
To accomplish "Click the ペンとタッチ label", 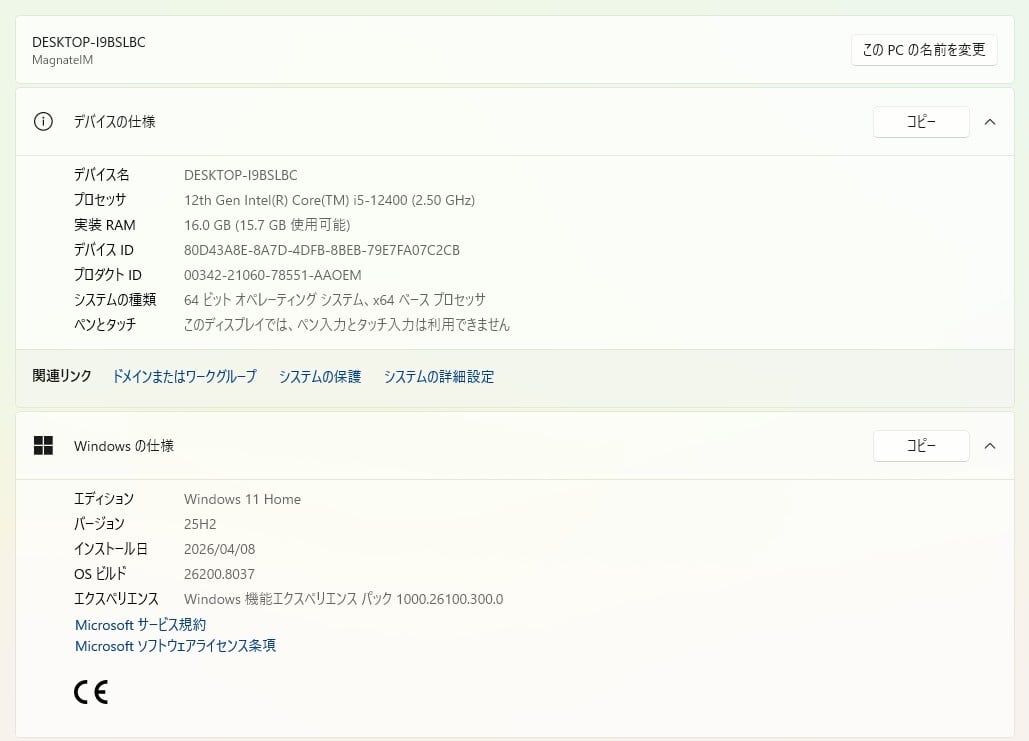I will (105, 325).
